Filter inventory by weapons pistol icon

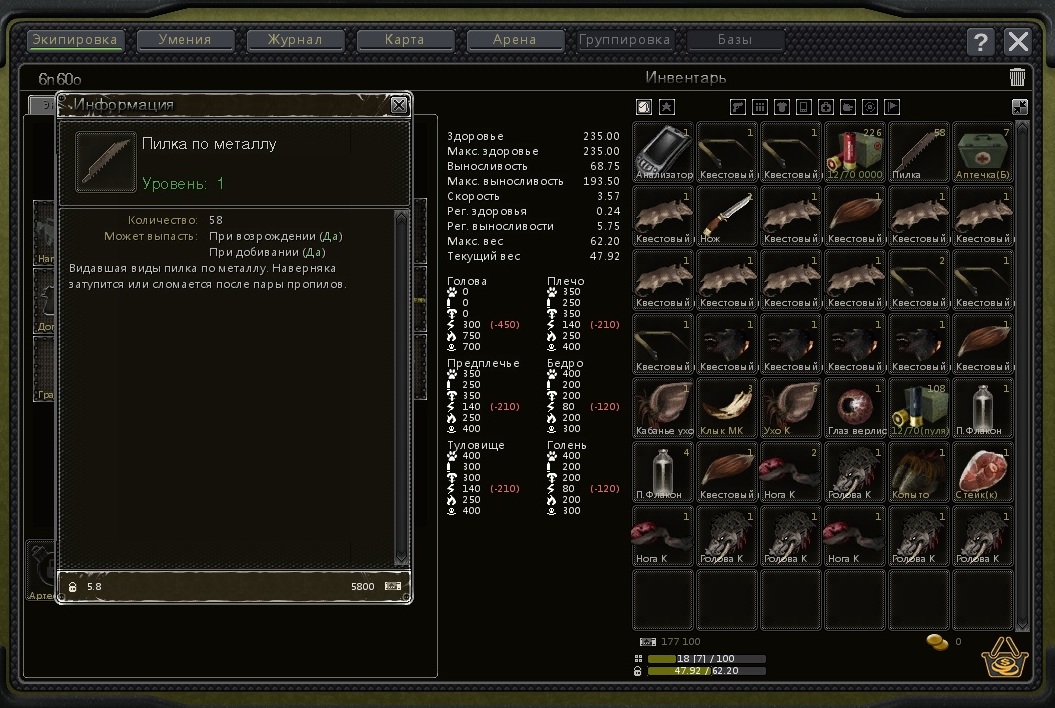[x=738, y=107]
